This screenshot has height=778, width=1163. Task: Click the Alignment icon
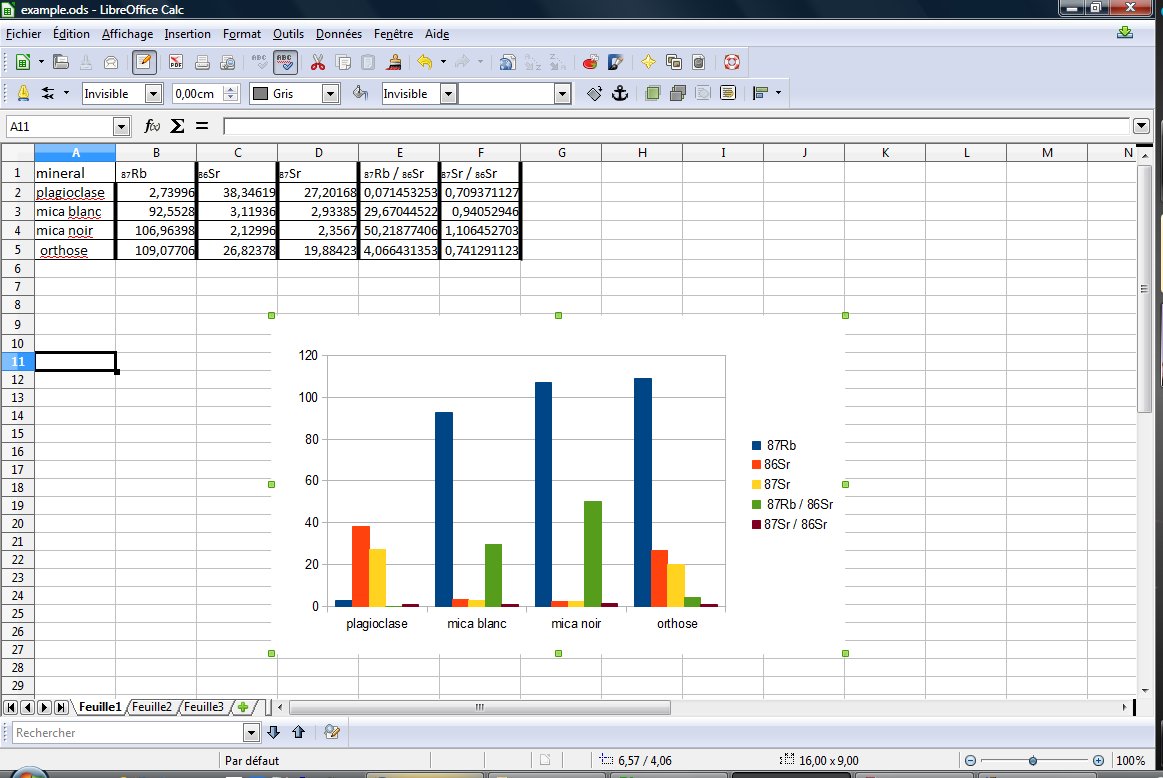coord(760,93)
